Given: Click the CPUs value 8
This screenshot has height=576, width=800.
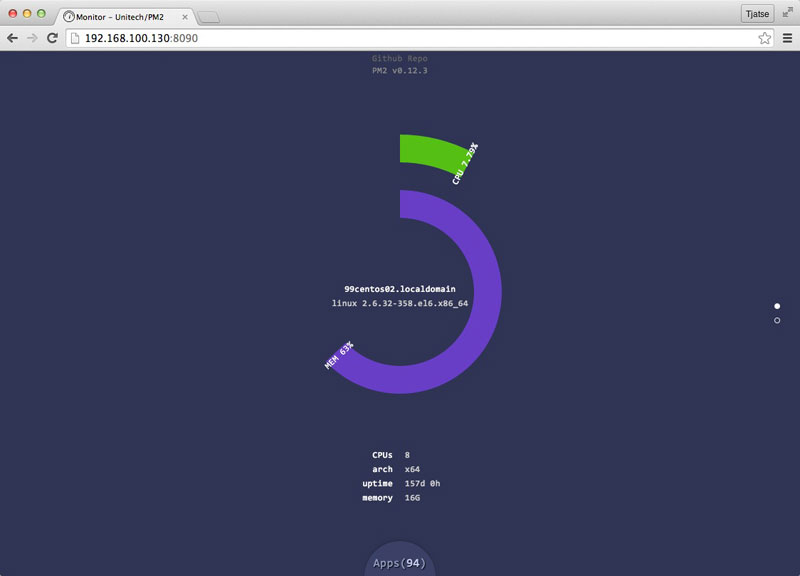Looking at the screenshot, I should (x=407, y=455).
